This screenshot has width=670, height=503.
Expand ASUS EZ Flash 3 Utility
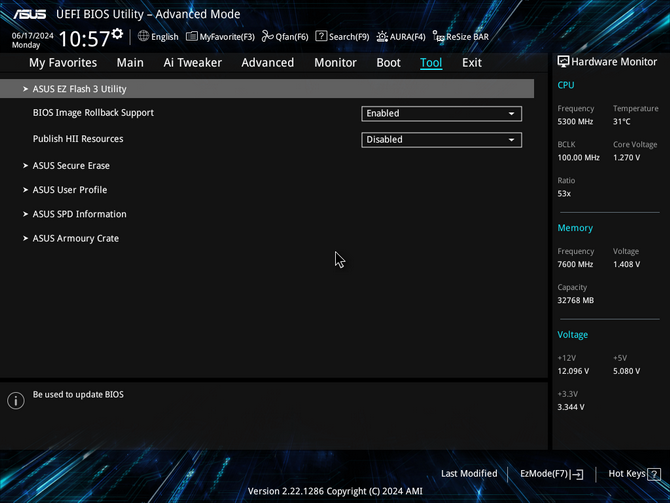[267, 88]
